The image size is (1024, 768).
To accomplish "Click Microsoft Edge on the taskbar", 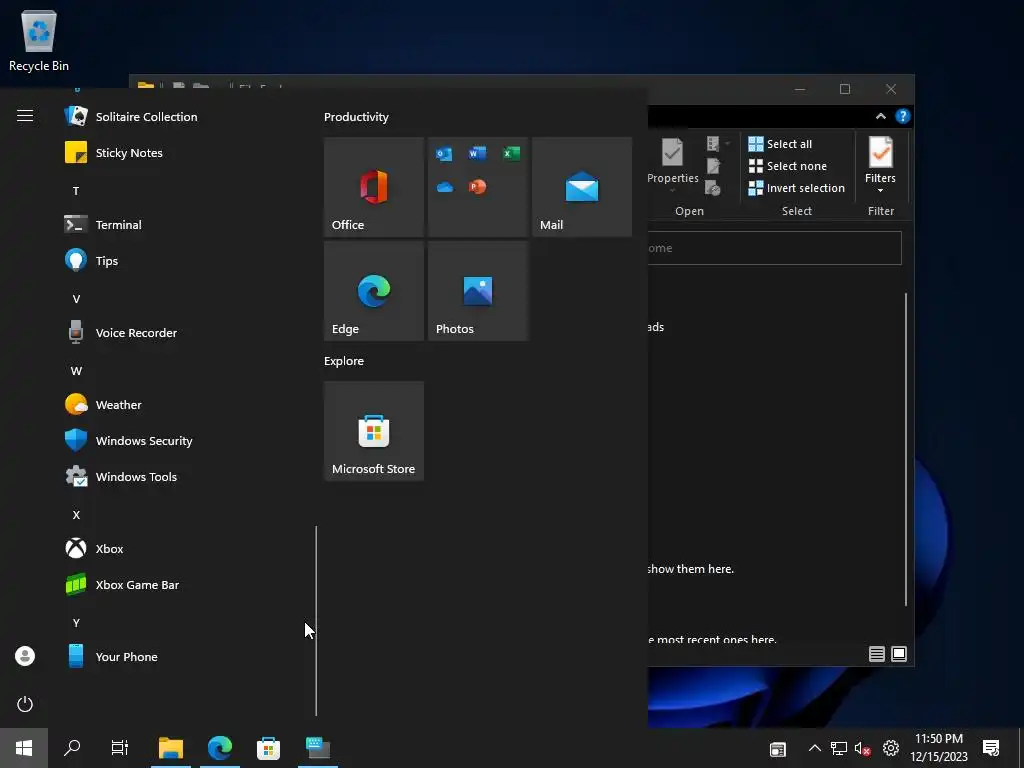I will [220, 748].
